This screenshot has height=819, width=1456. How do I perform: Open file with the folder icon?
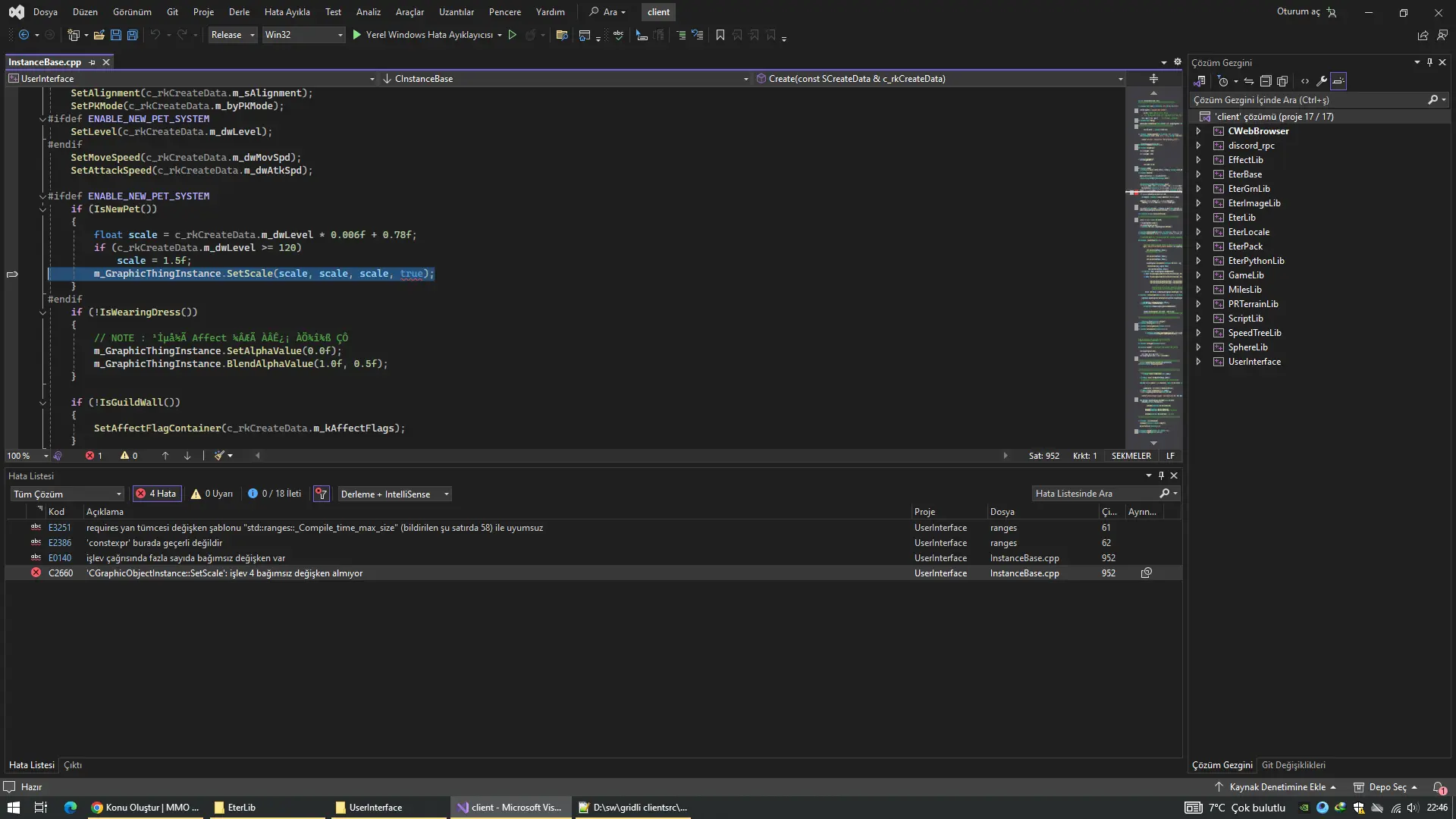click(x=99, y=35)
